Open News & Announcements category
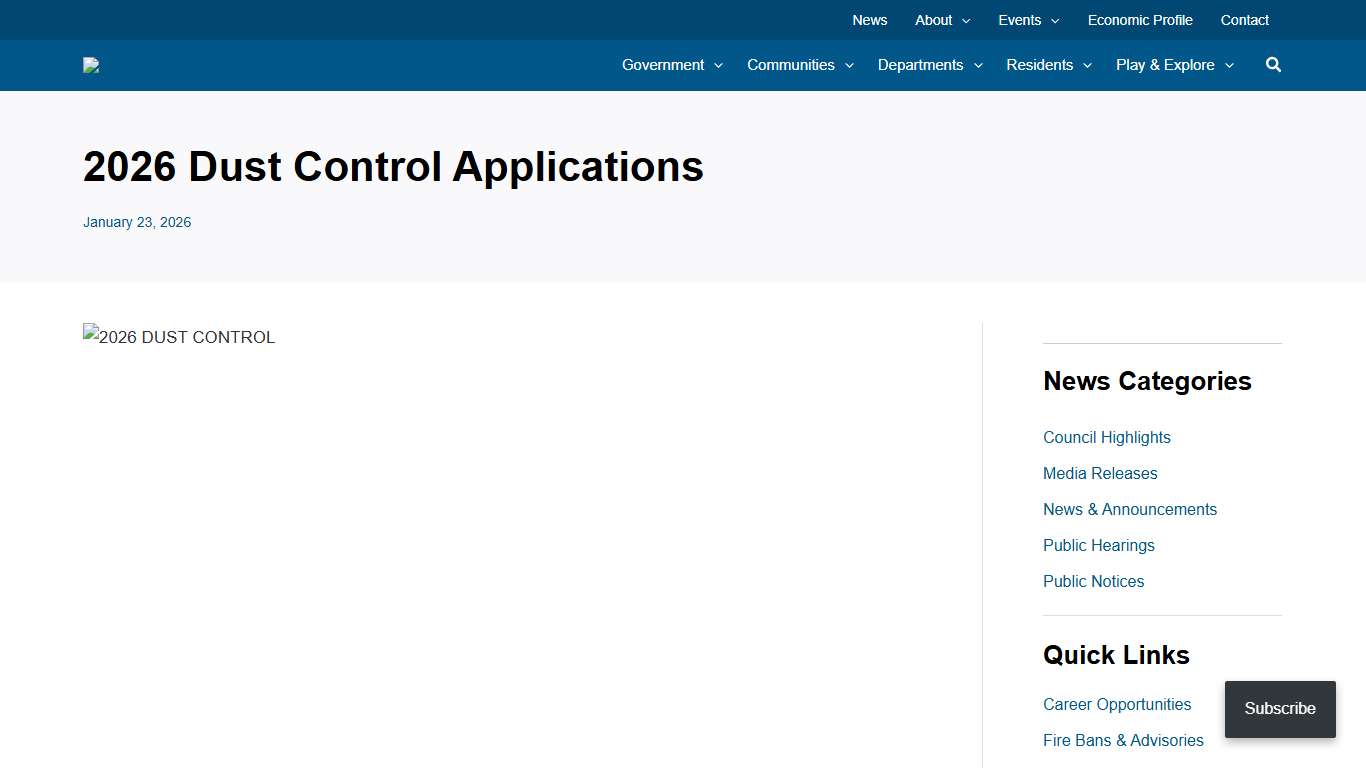This screenshot has width=1366, height=768. (1129, 509)
